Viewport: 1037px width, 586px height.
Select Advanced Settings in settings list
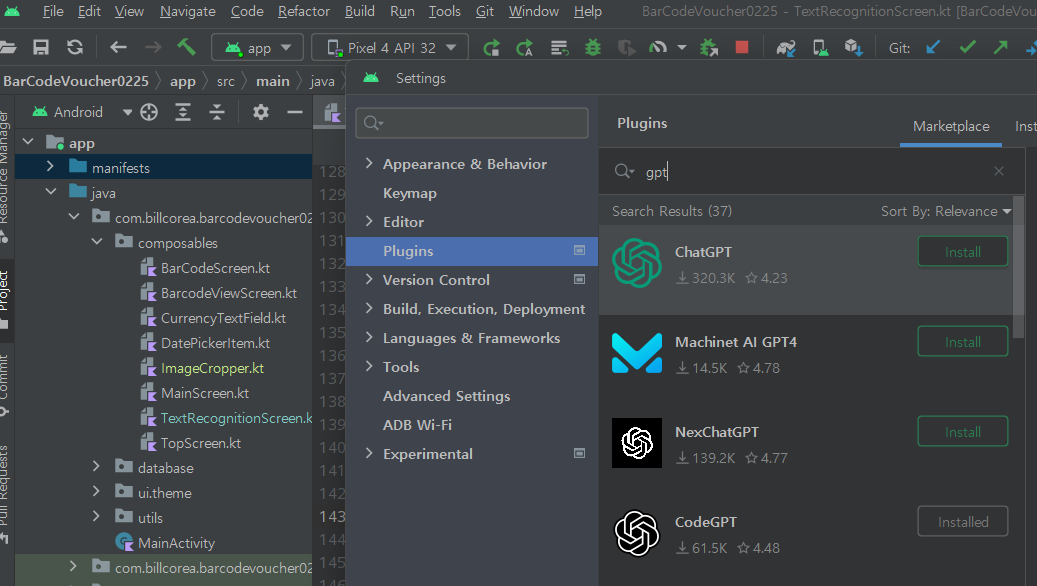point(446,396)
